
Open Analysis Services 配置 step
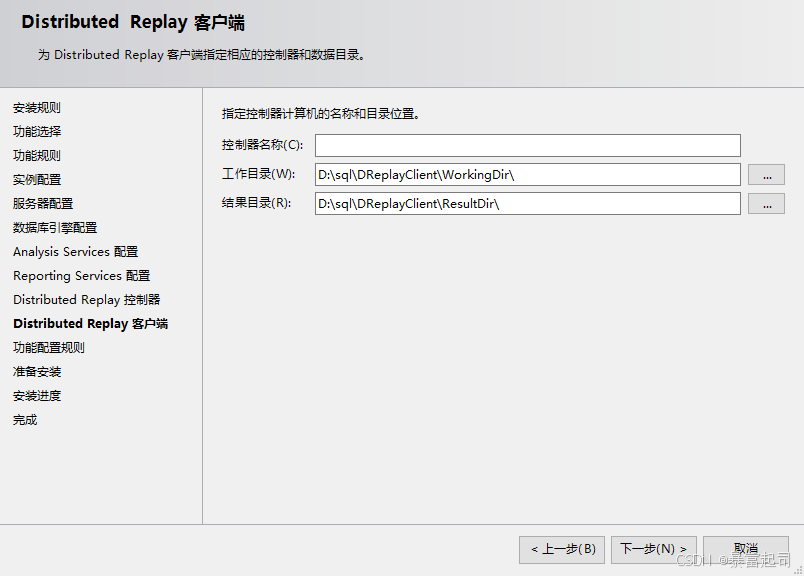[x=75, y=252]
